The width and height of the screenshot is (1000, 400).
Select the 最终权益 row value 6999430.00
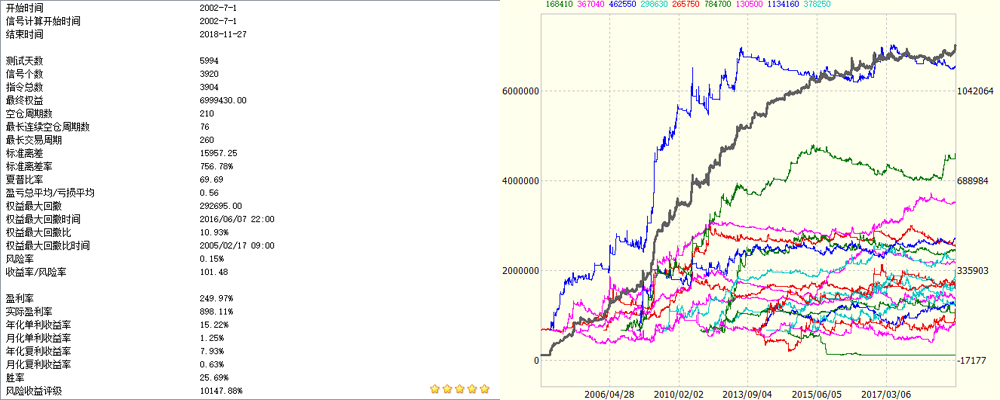click(x=223, y=101)
